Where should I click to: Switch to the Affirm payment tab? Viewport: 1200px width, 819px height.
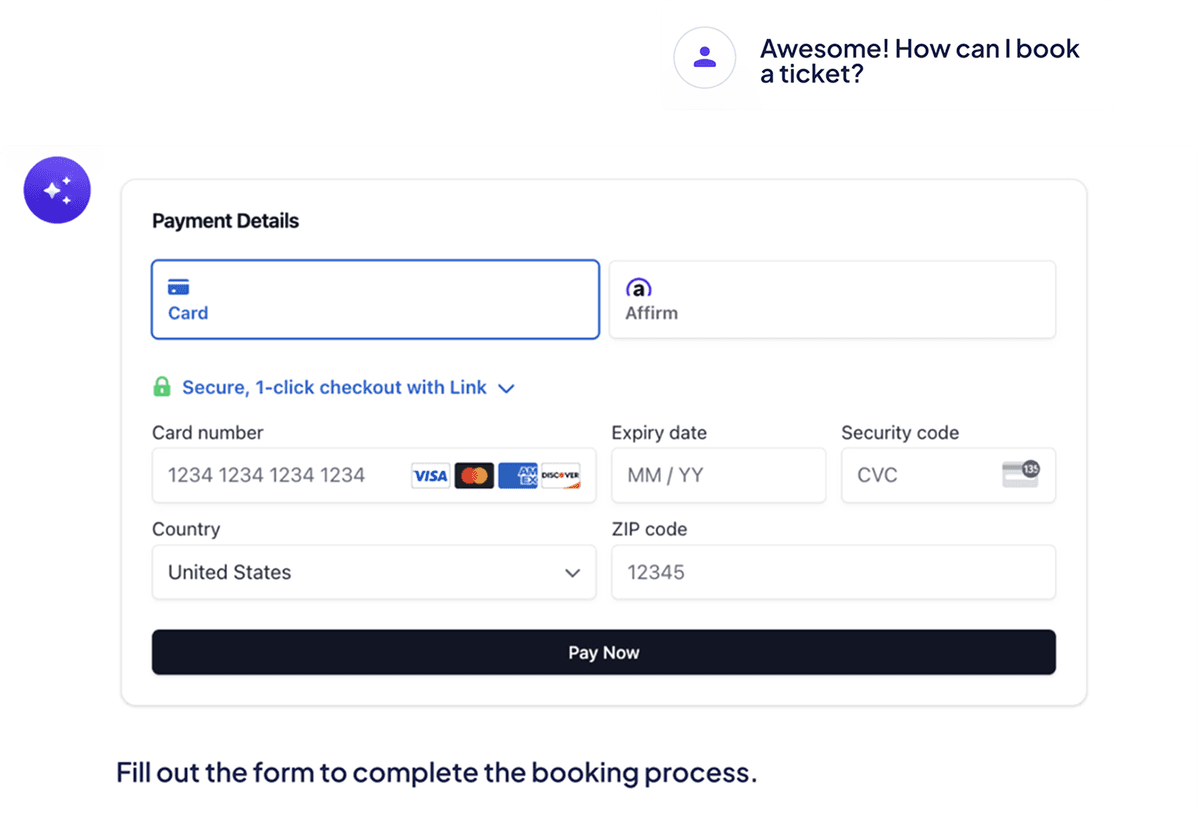click(x=832, y=300)
